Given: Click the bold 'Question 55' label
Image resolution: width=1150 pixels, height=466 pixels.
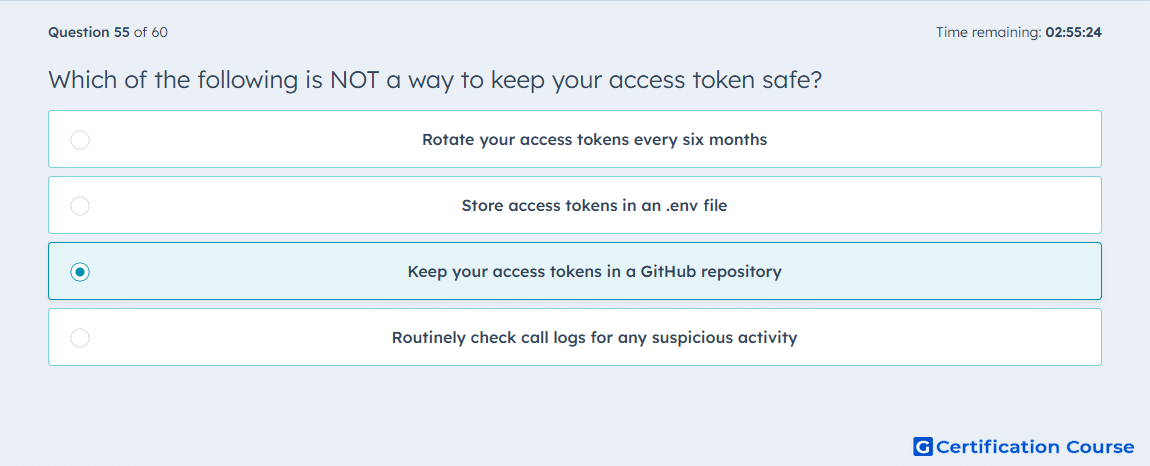Looking at the screenshot, I should tap(89, 32).
